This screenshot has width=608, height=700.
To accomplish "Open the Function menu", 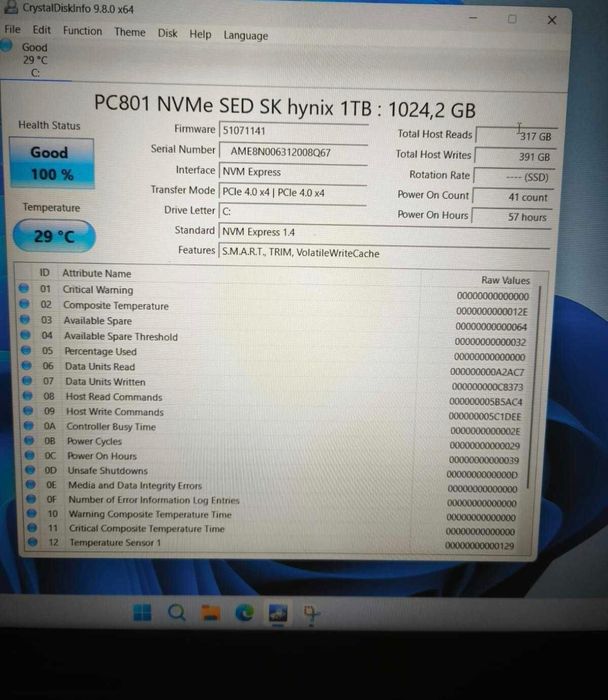I will tap(82, 31).
